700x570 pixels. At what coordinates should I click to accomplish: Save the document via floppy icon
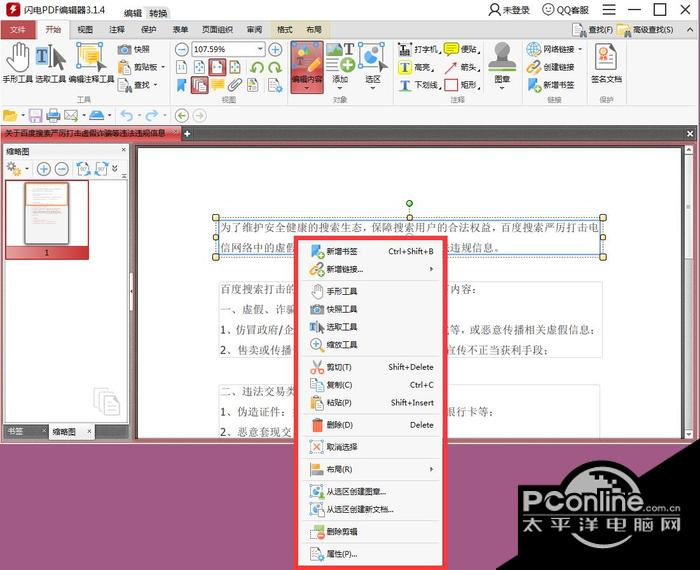[x=36, y=116]
